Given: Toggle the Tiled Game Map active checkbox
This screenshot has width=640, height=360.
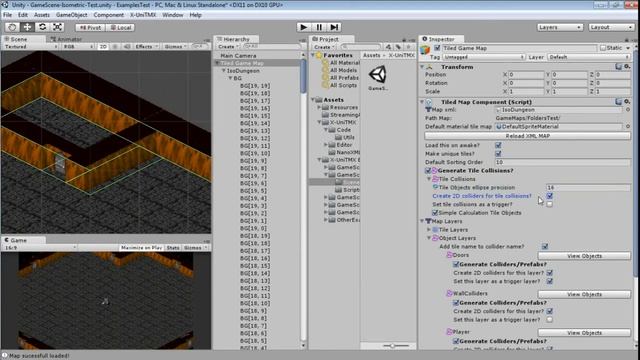Looking at the screenshot, I should [437, 48].
